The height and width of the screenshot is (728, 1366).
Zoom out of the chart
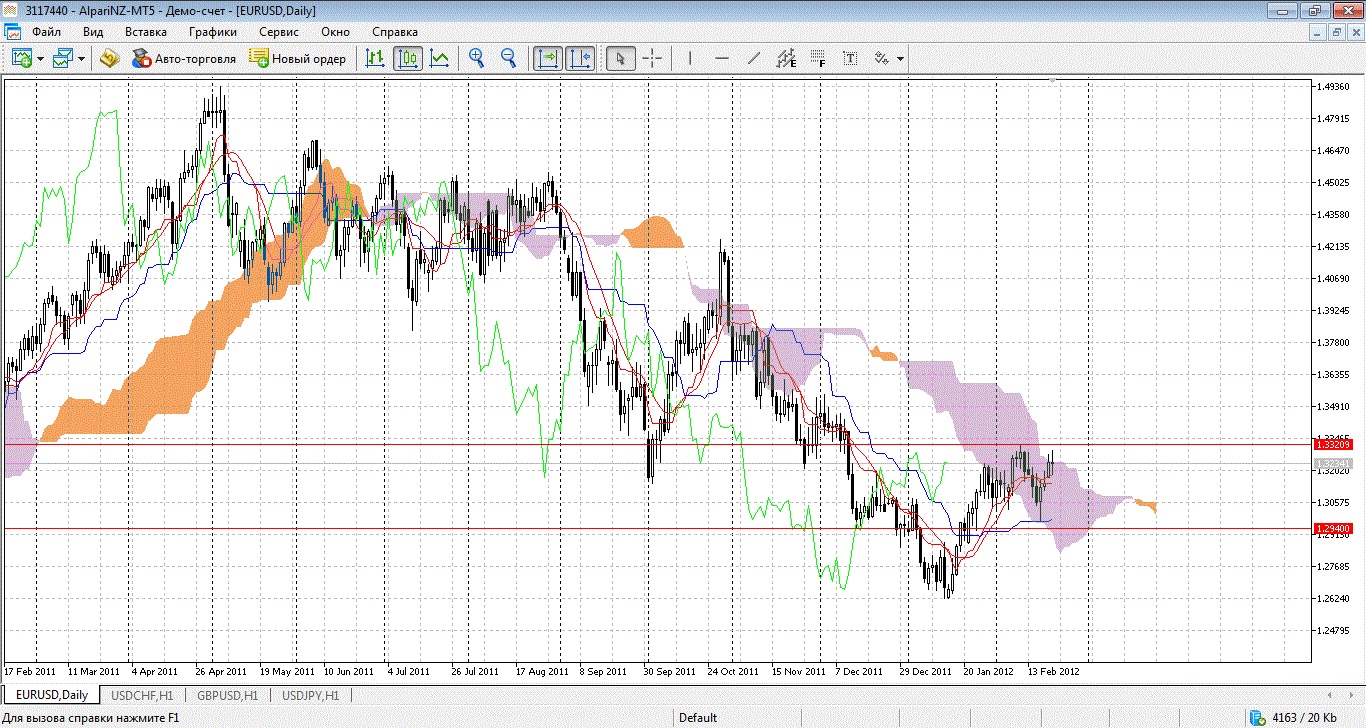point(508,58)
